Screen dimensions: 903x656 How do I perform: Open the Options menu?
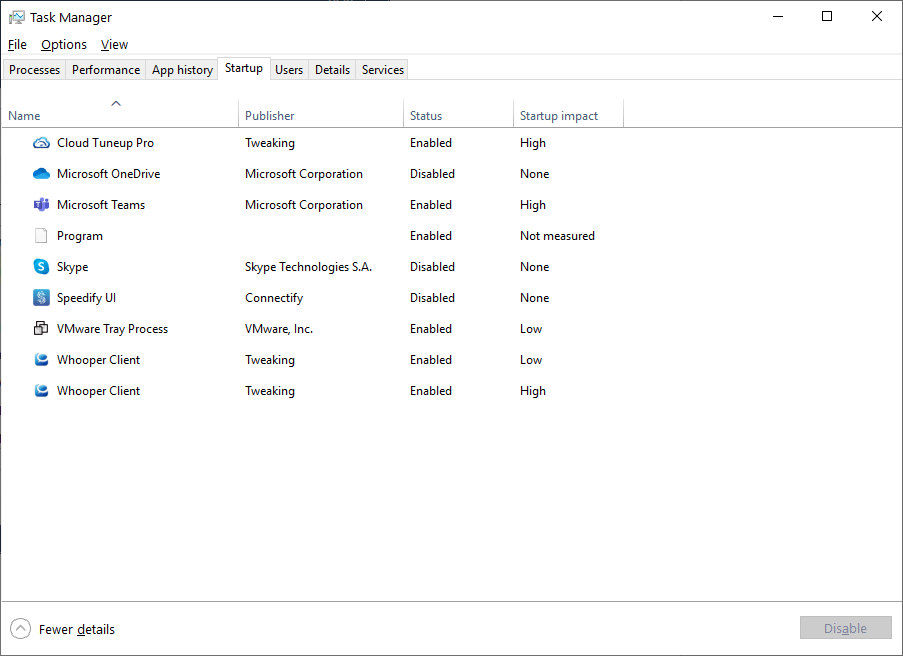click(x=63, y=44)
